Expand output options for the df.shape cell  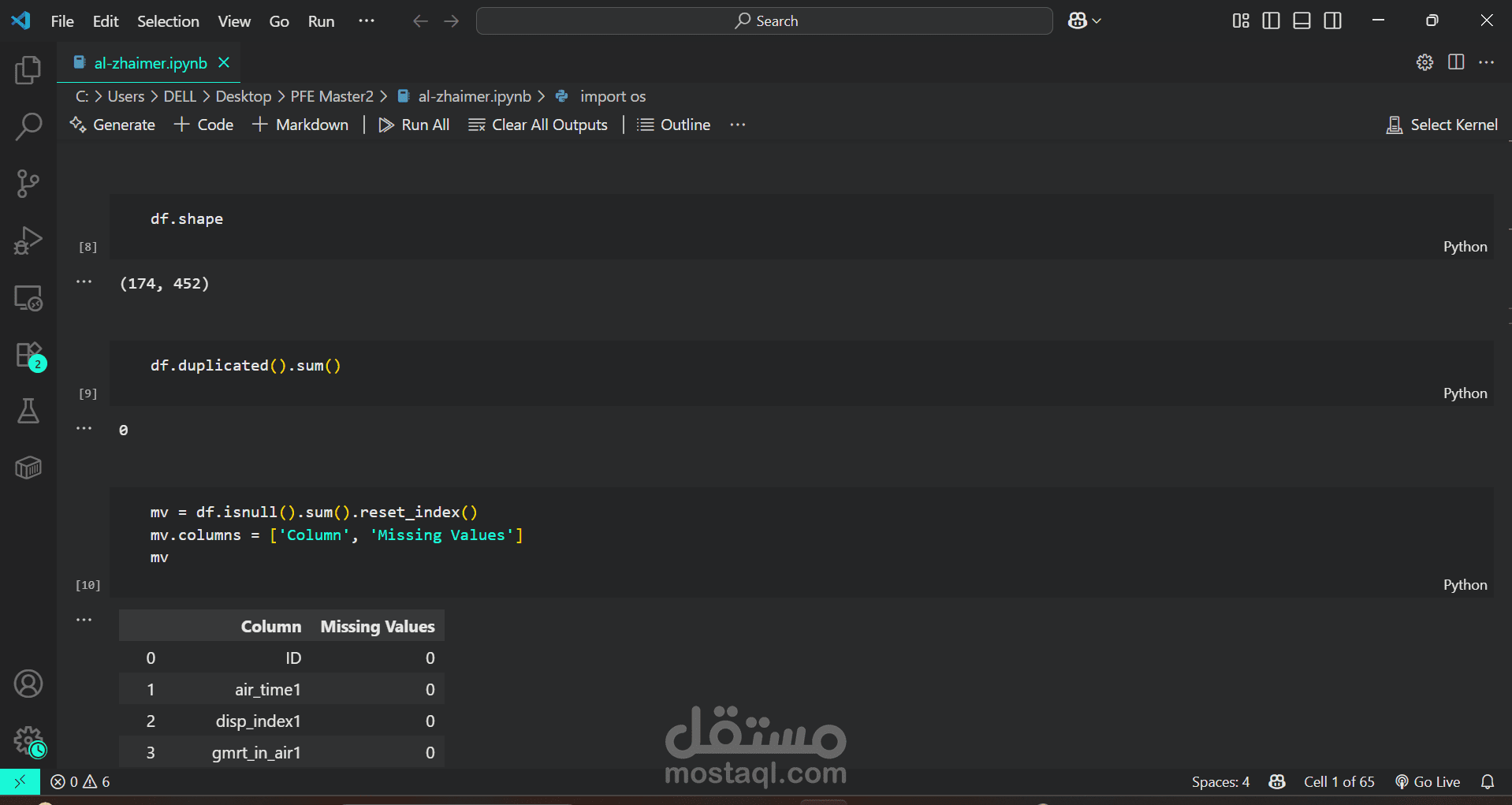click(84, 281)
